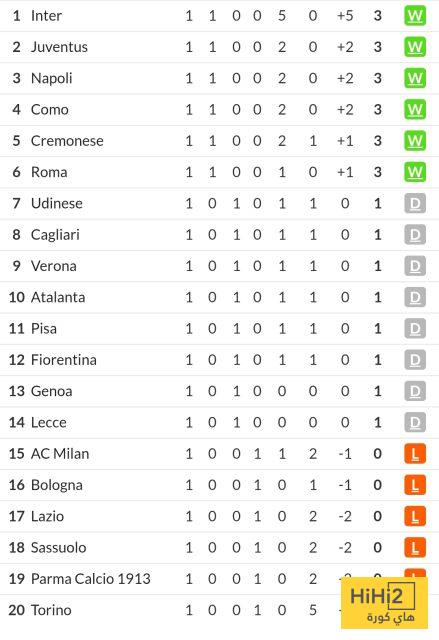Click Cremonese's W result badge

tap(415, 141)
